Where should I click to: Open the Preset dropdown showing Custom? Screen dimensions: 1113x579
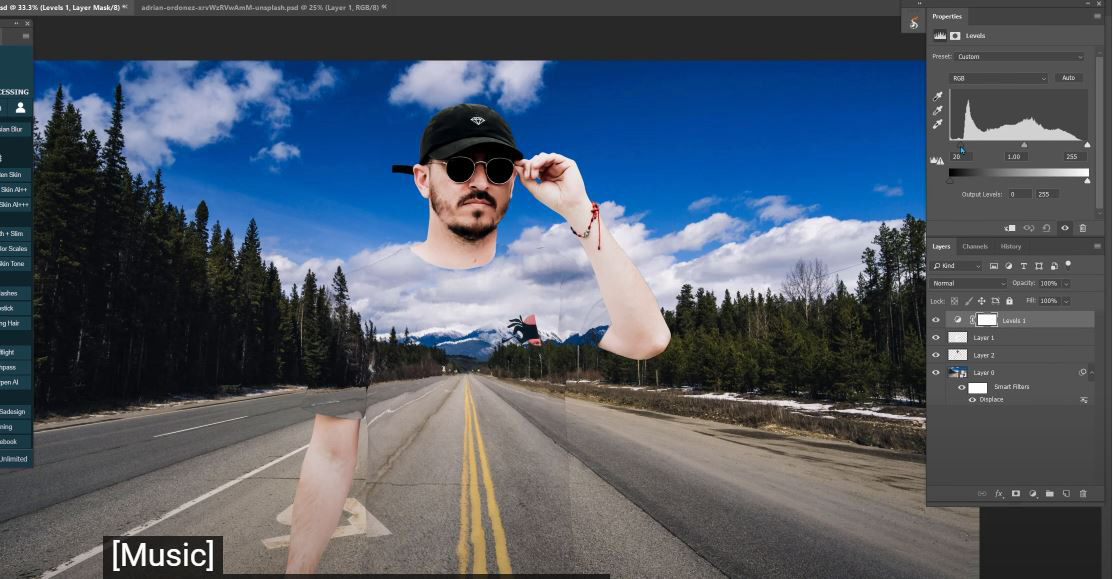pos(1020,57)
